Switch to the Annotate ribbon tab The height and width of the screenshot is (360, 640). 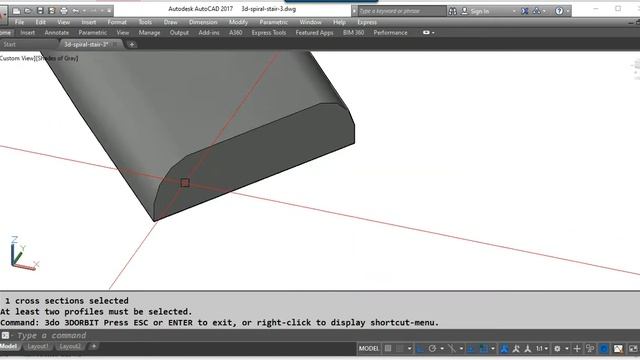[x=57, y=33]
